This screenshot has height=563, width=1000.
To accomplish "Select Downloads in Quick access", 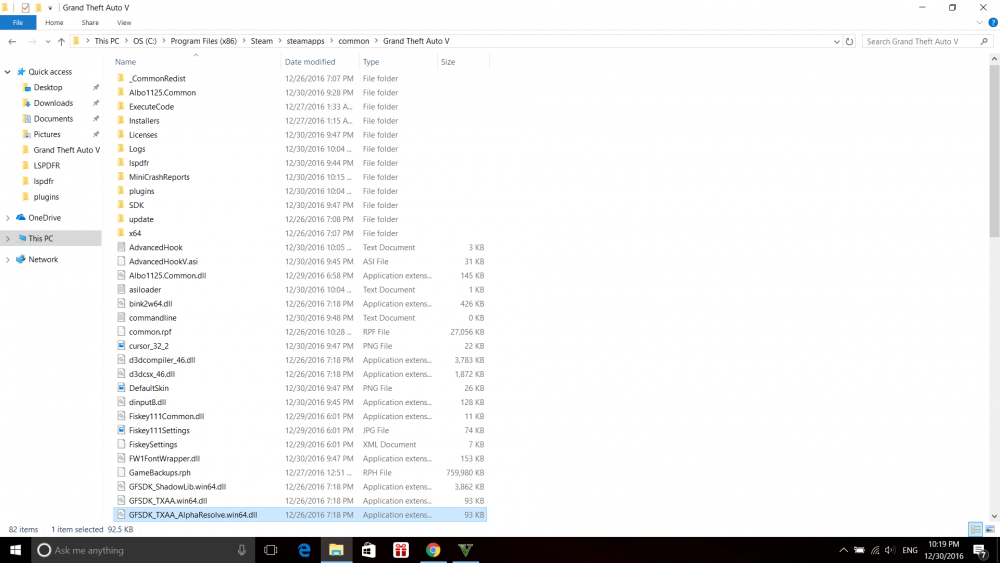I will [x=53, y=103].
